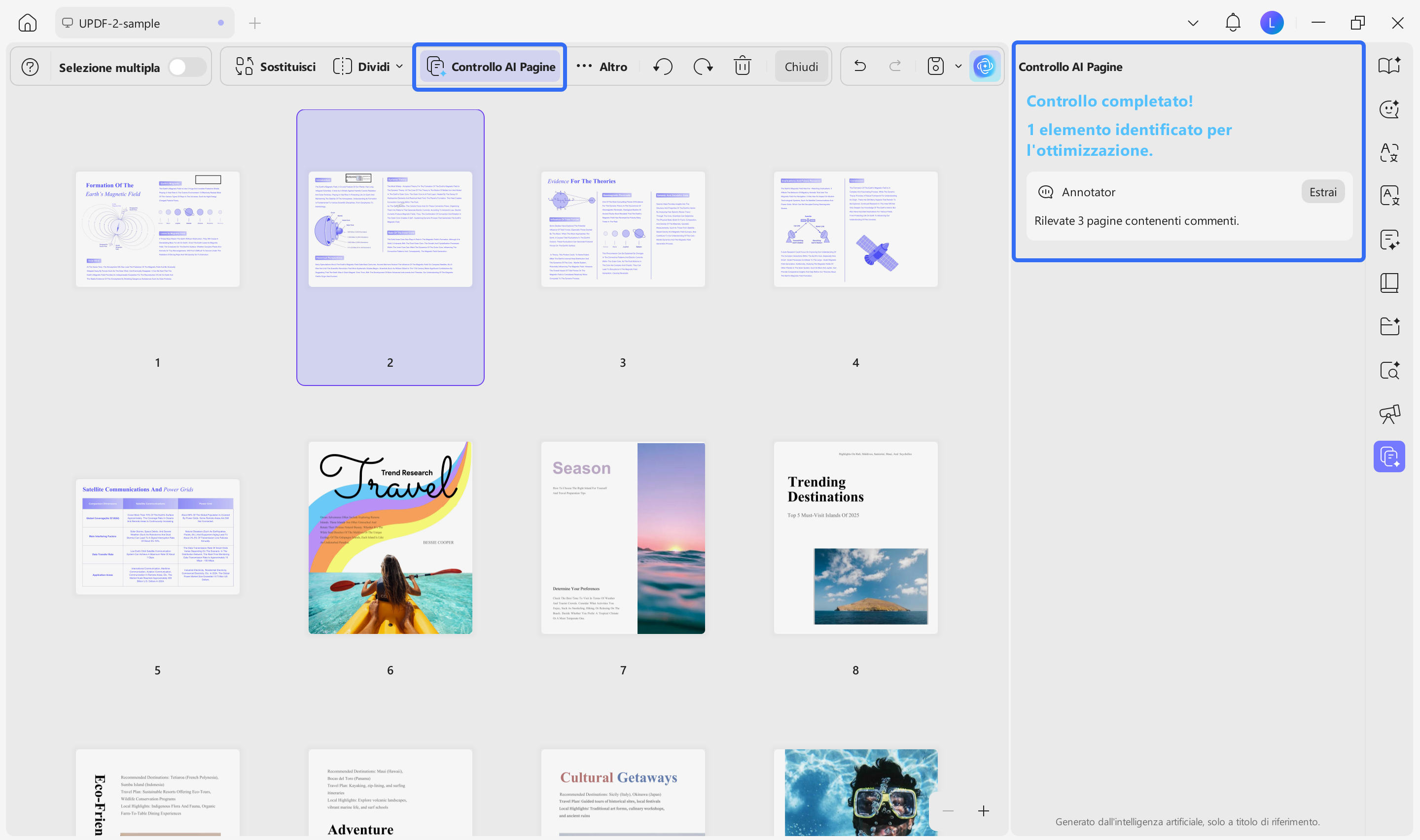Image resolution: width=1420 pixels, height=840 pixels.
Task: Open the help question mark icon
Action: [30, 68]
